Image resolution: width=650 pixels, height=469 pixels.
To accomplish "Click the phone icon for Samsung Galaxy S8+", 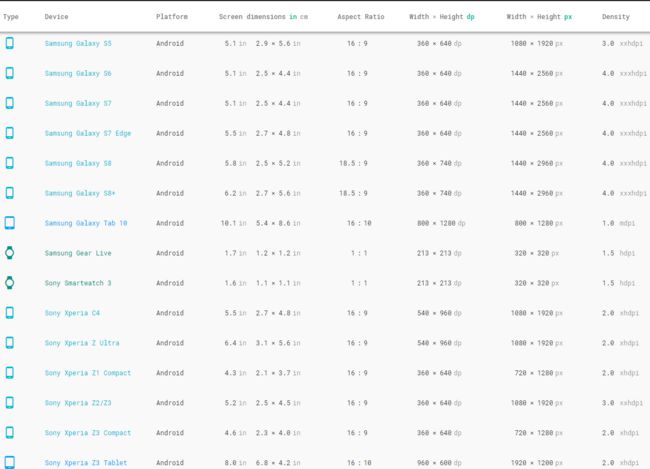I will [x=10, y=193].
